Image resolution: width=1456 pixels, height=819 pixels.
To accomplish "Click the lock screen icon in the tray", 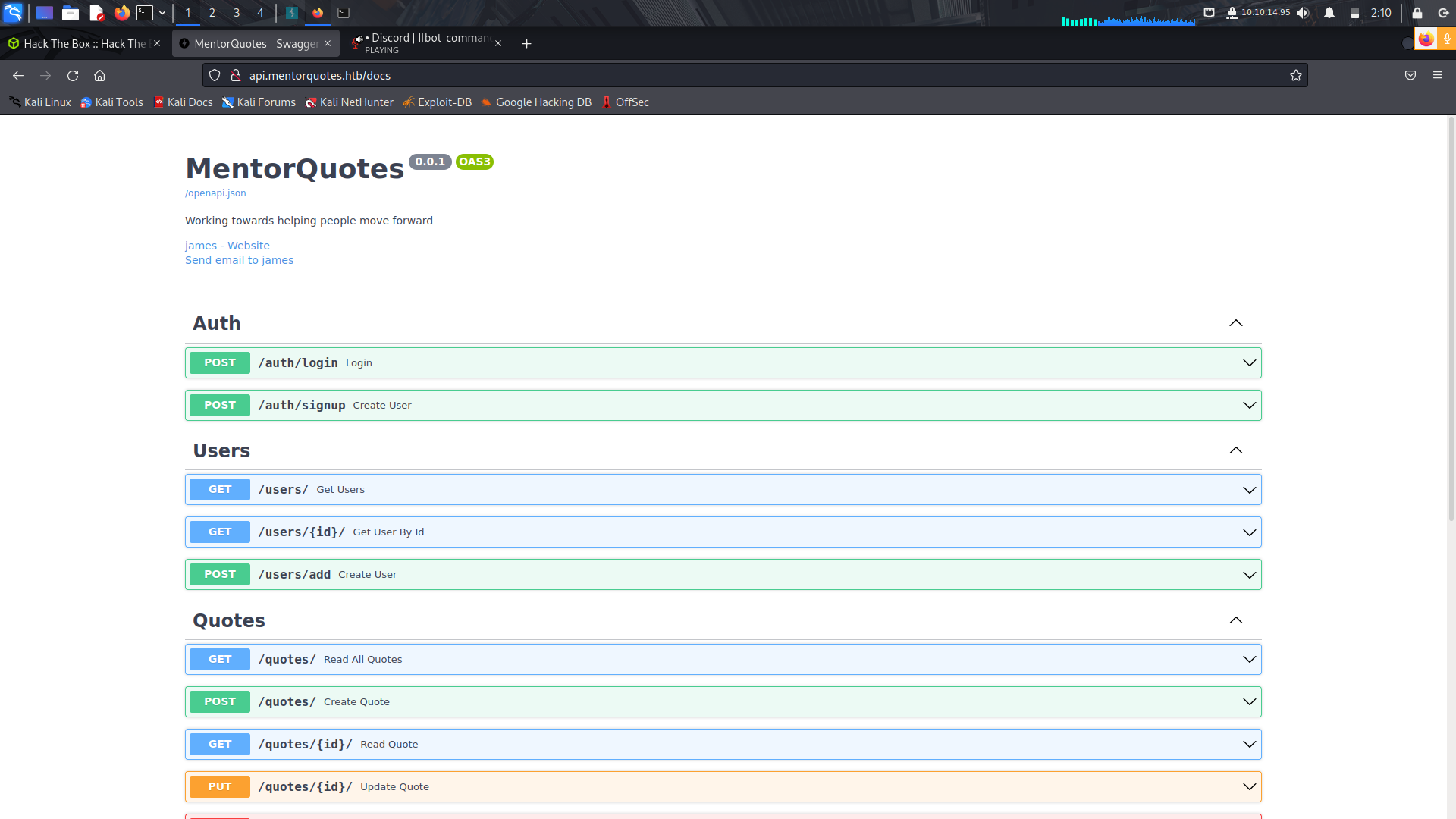I will 1417,13.
